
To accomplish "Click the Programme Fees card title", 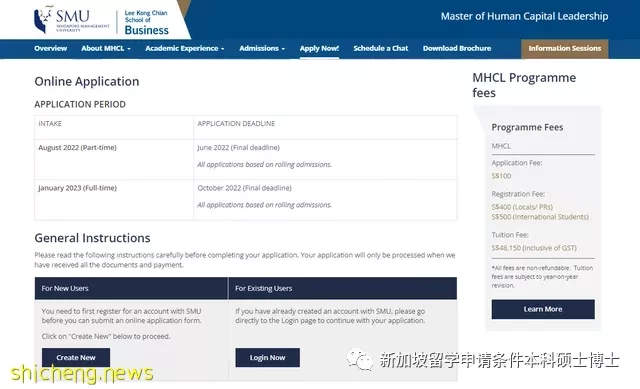I will (527, 127).
